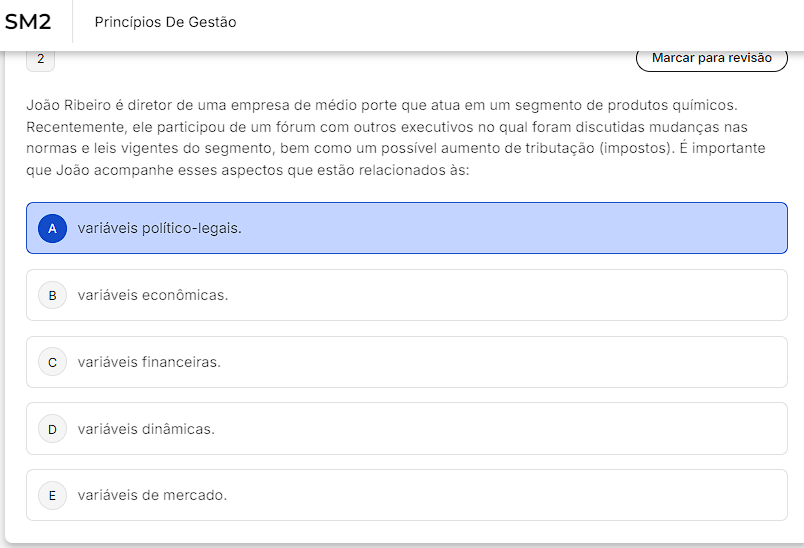Click the SM2 logo
Image resolution: width=804 pixels, height=548 pixels.
28,22
